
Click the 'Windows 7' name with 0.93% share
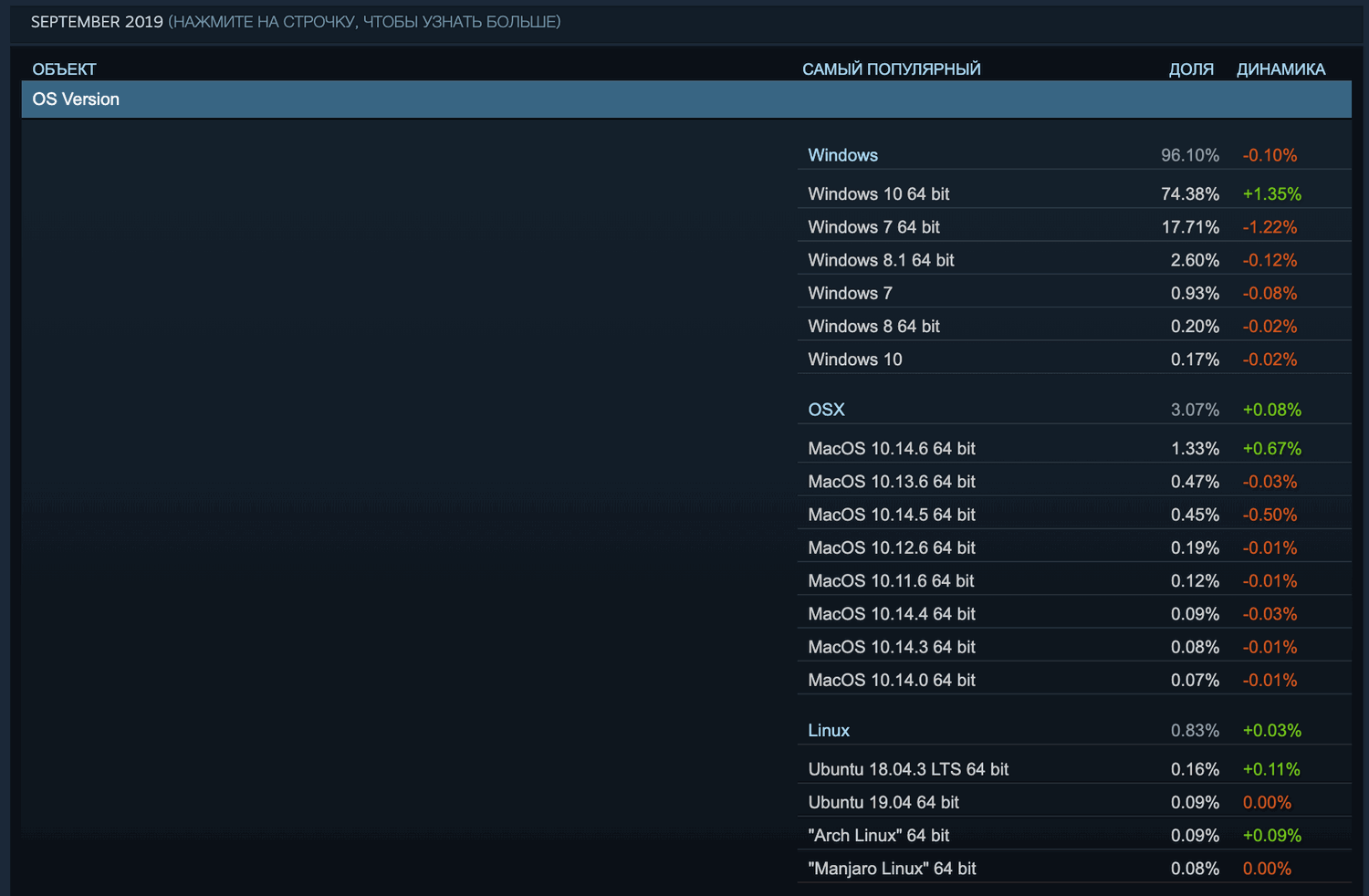[x=851, y=293]
